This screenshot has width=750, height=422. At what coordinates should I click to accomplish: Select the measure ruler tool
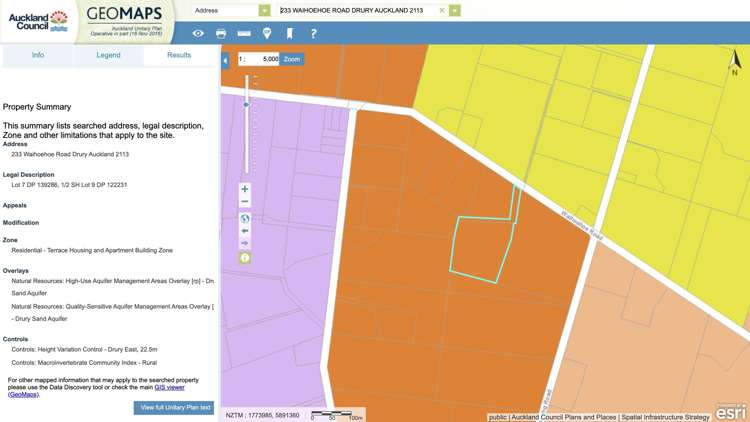[244, 33]
